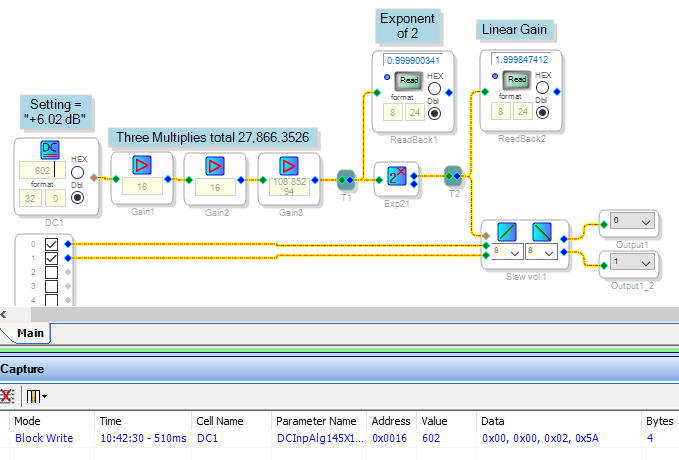Select Dbl radio in DC1 block

(77, 198)
